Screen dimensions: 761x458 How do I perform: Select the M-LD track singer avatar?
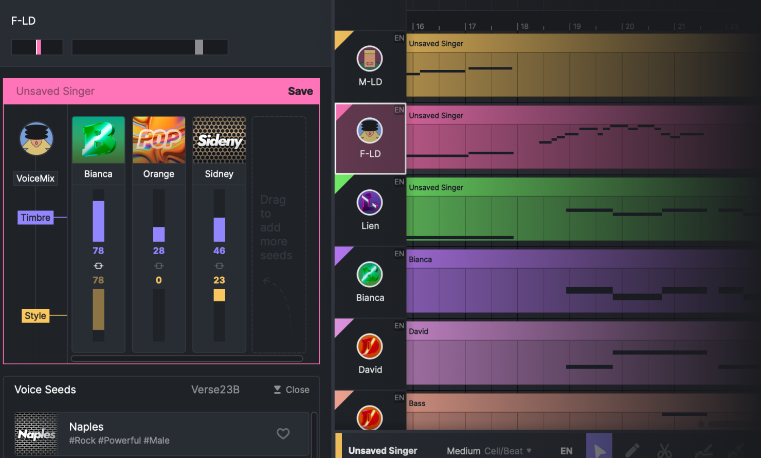(x=370, y=59)
